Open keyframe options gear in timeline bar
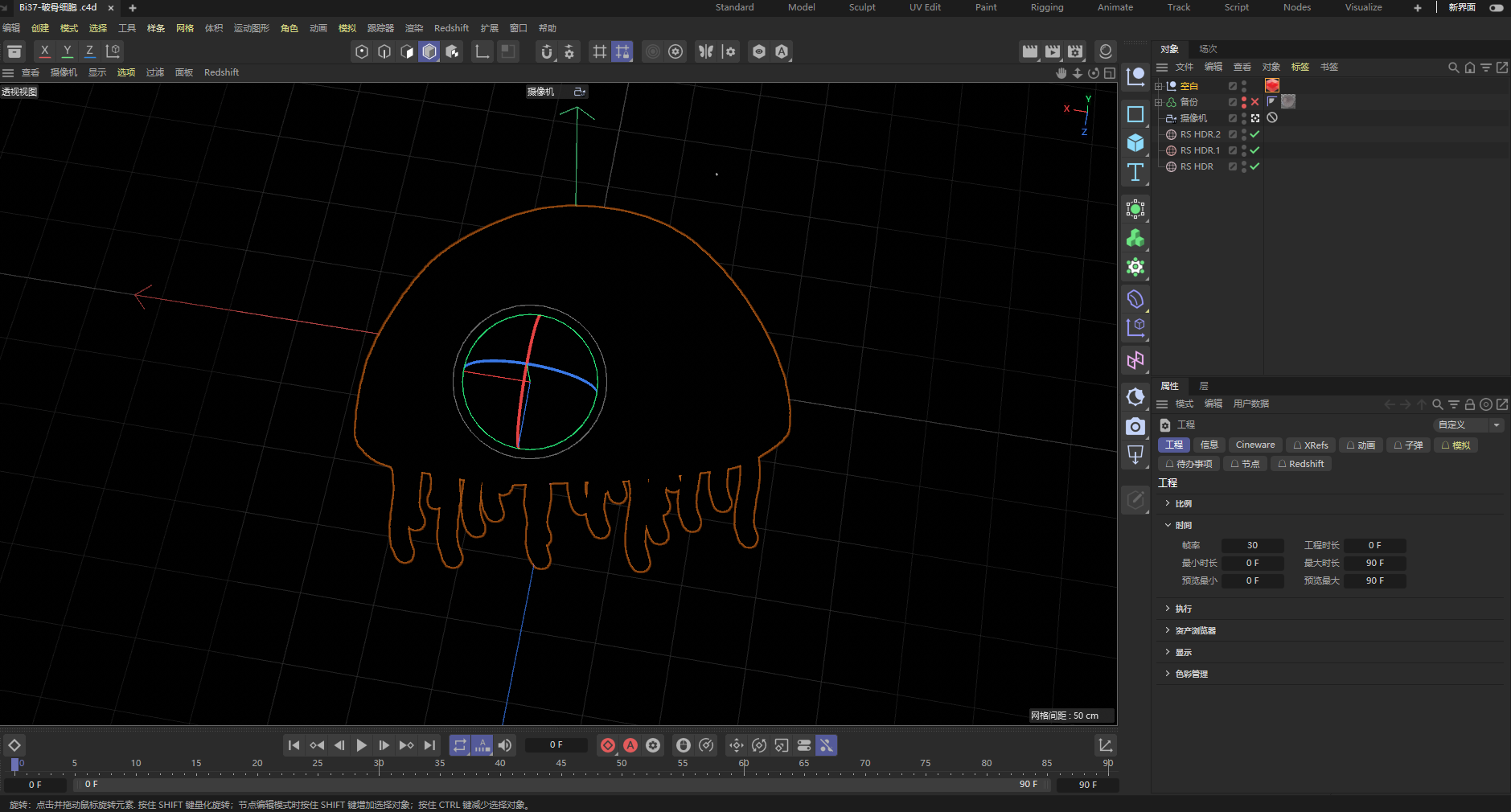Image resolution: width=1511 pixels, height=812 pixels. tap(653, 746)
